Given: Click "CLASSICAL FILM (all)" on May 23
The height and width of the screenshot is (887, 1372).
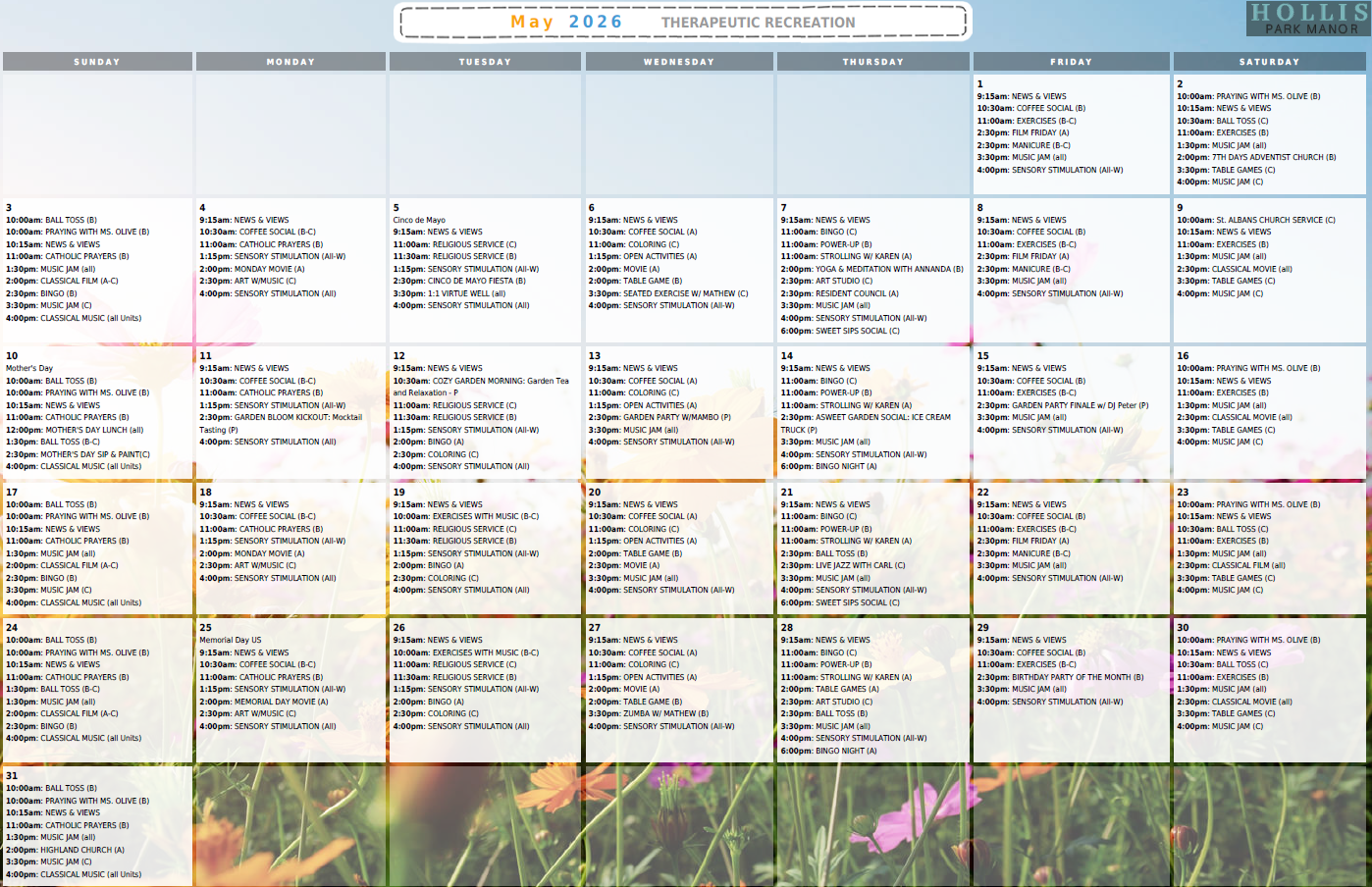Looking at the screenshot, I should click(x=1248, y=565).
